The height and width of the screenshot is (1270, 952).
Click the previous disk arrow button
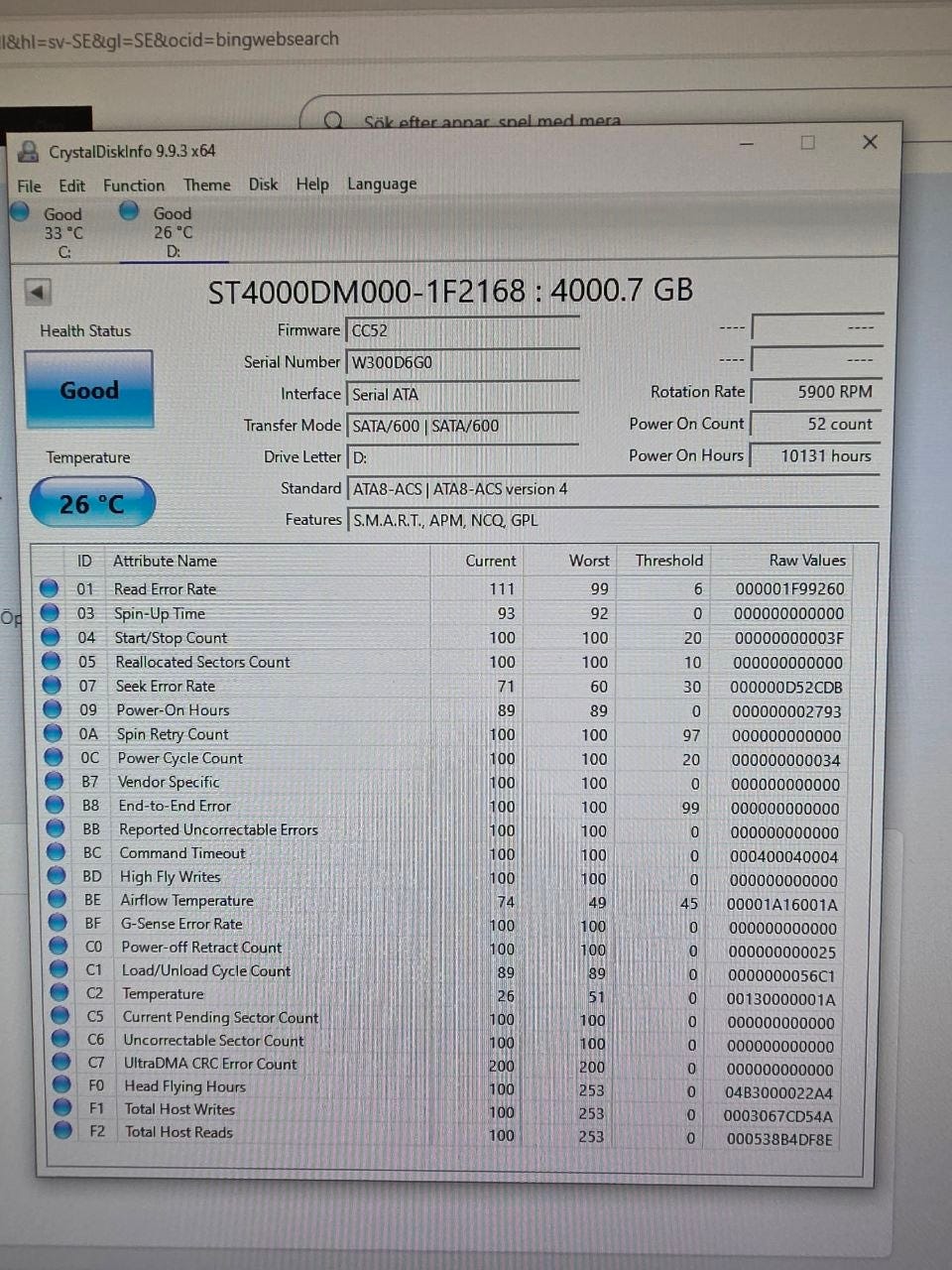38,292
